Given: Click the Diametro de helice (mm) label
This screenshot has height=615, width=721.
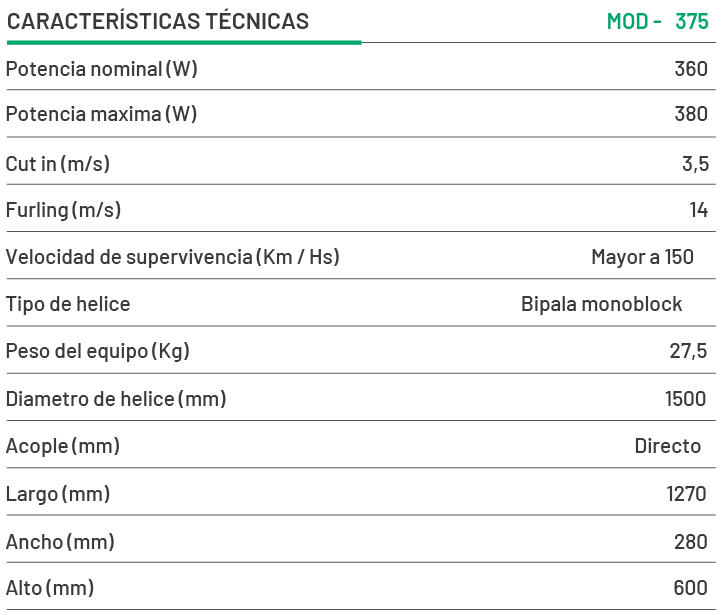Looking at the screenshot, I should [116, 399].
